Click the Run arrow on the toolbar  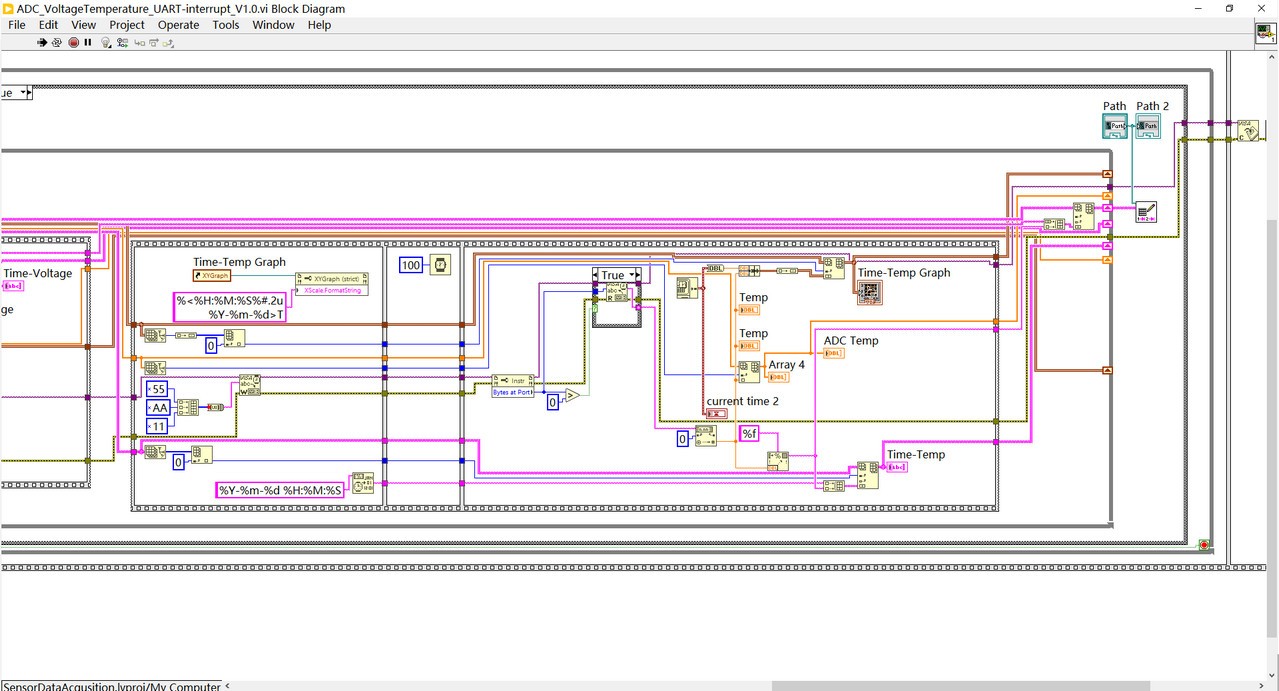[x=41, y=42]
